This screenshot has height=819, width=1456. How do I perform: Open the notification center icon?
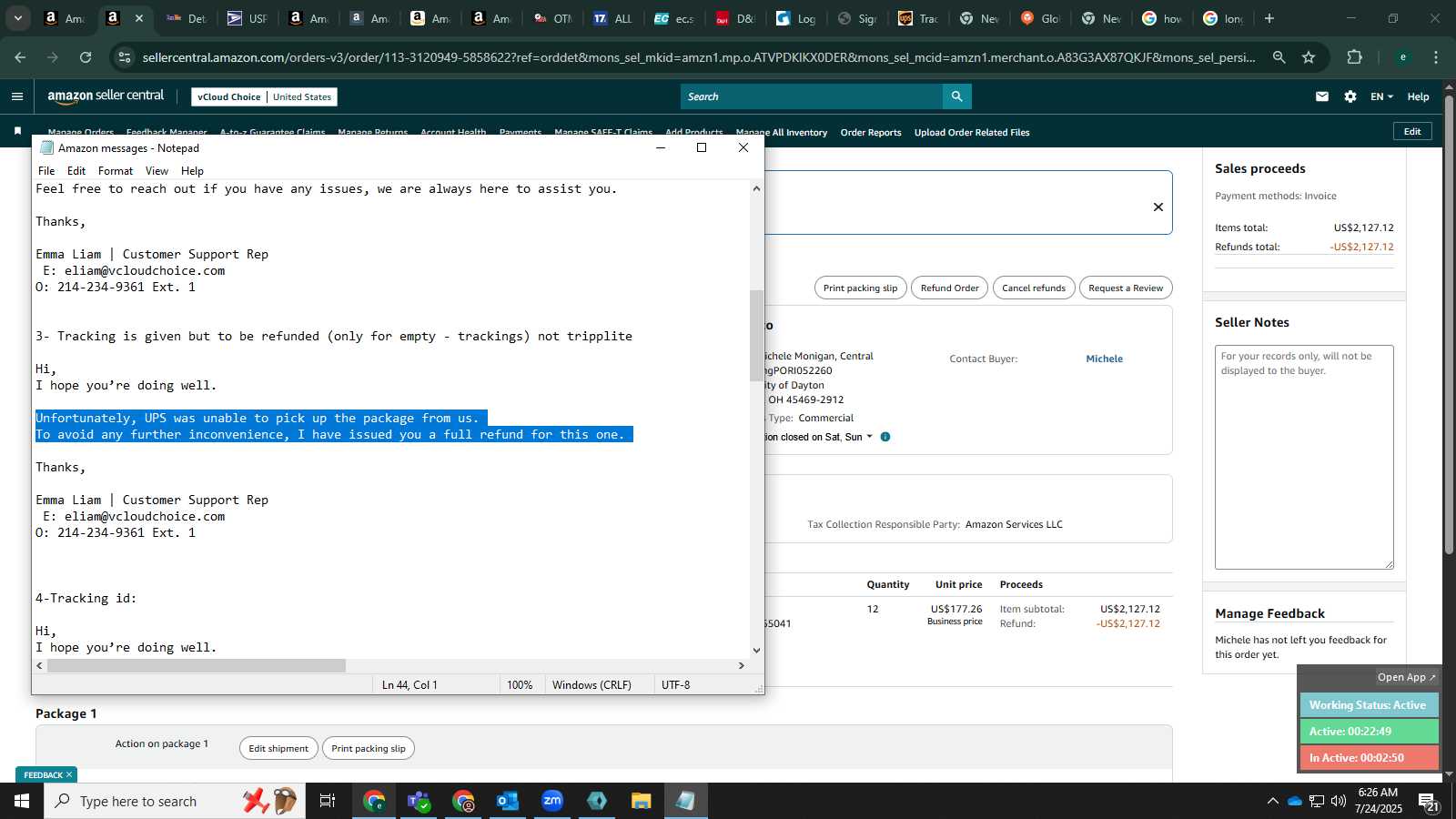click(x=1429, y=802)
